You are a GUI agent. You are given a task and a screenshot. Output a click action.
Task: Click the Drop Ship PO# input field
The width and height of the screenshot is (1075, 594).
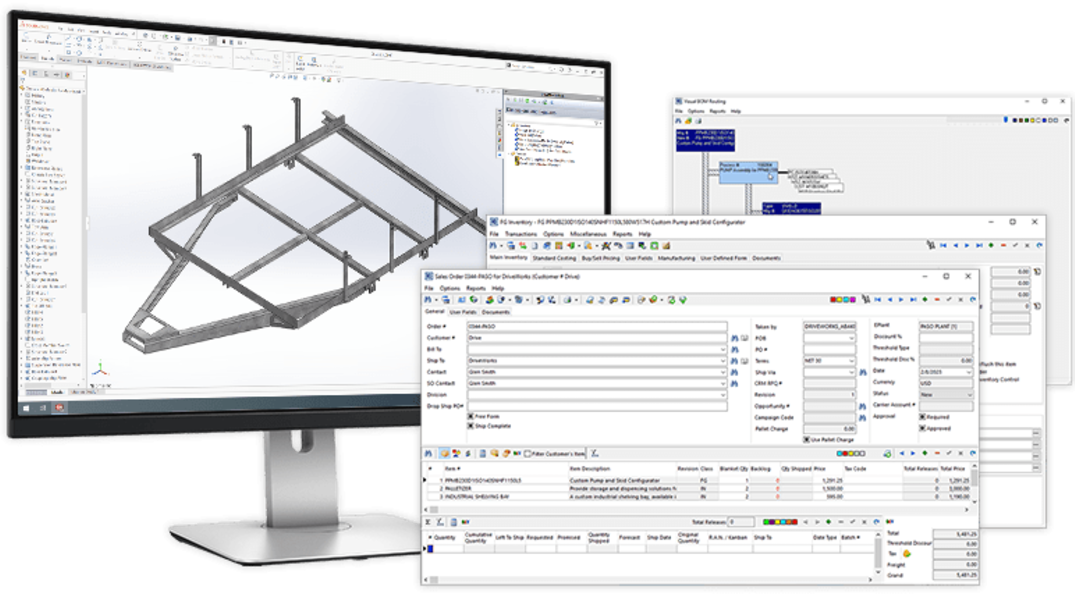[x=596, y=406]
